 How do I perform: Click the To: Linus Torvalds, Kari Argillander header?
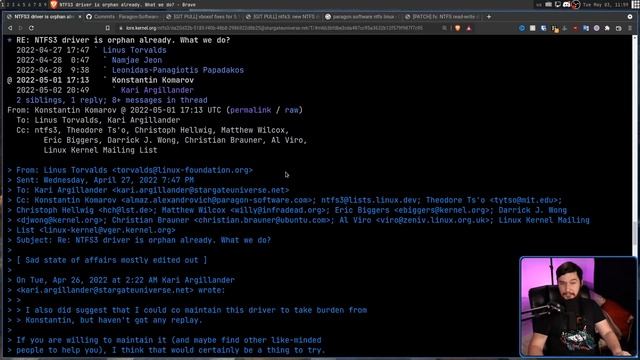click(x=98, y=120)
